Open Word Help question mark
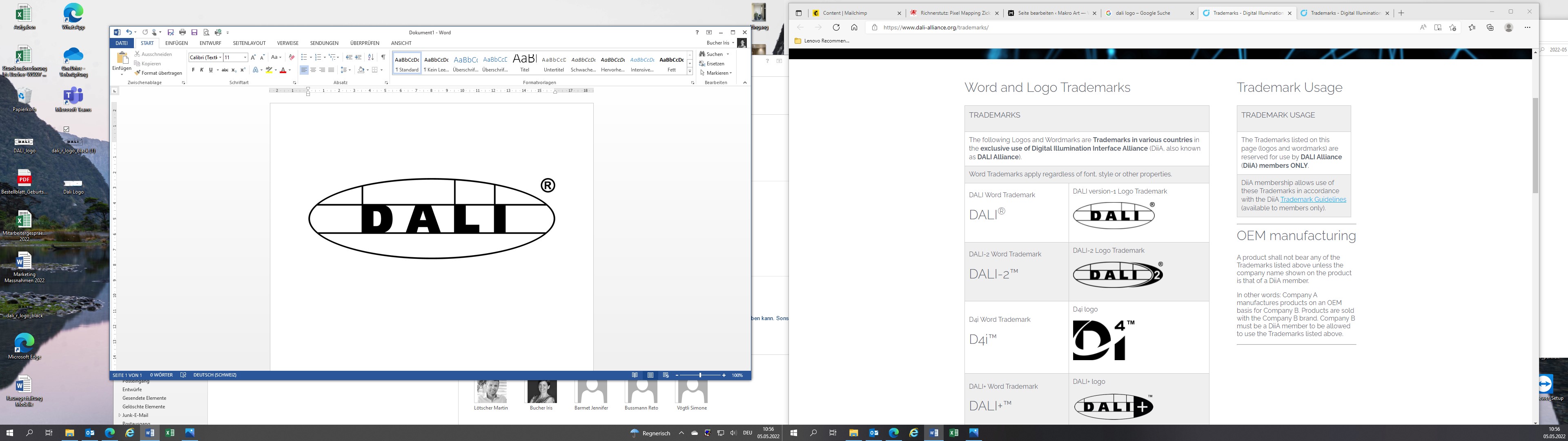Screen dimensions: 1568x441 click(697, 32)
